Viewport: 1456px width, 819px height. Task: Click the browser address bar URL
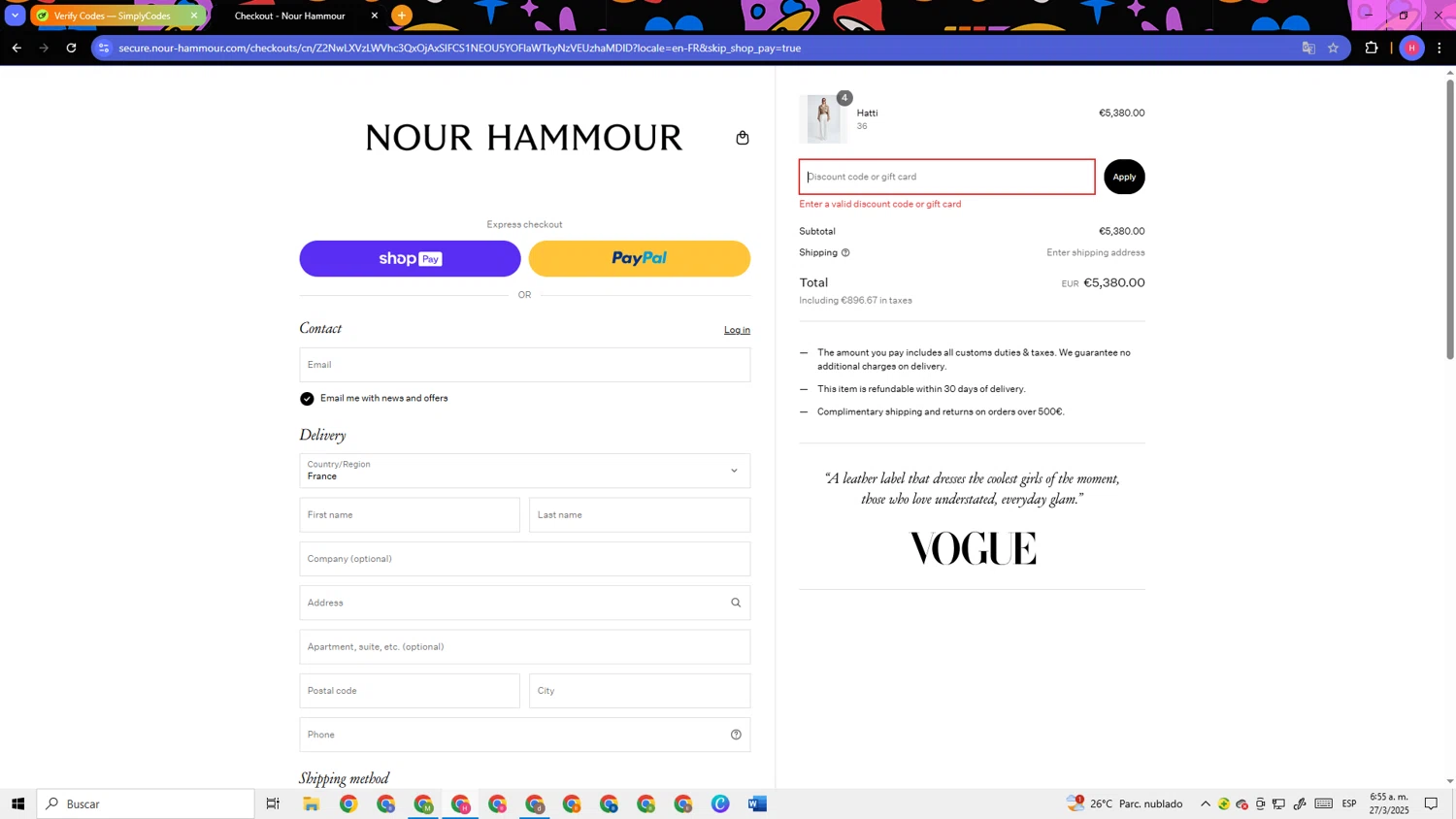point(459,48)
